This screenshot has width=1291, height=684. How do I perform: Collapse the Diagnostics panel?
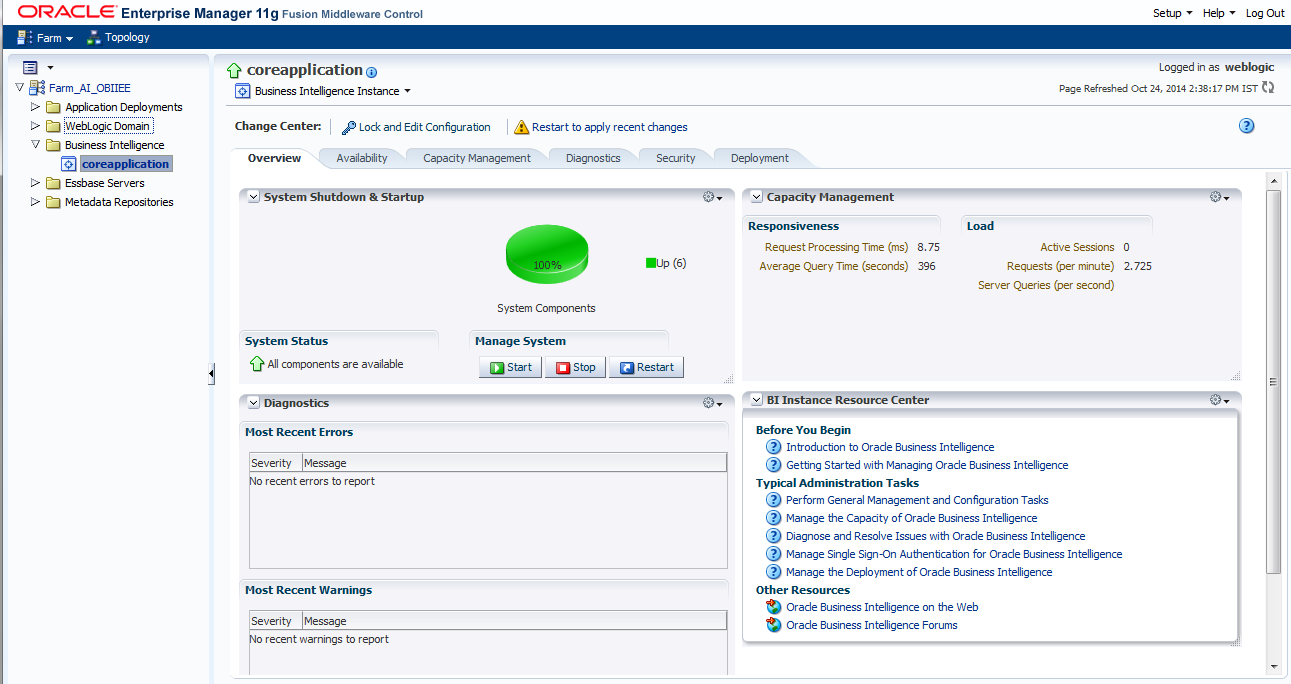[x=254, y=403]
